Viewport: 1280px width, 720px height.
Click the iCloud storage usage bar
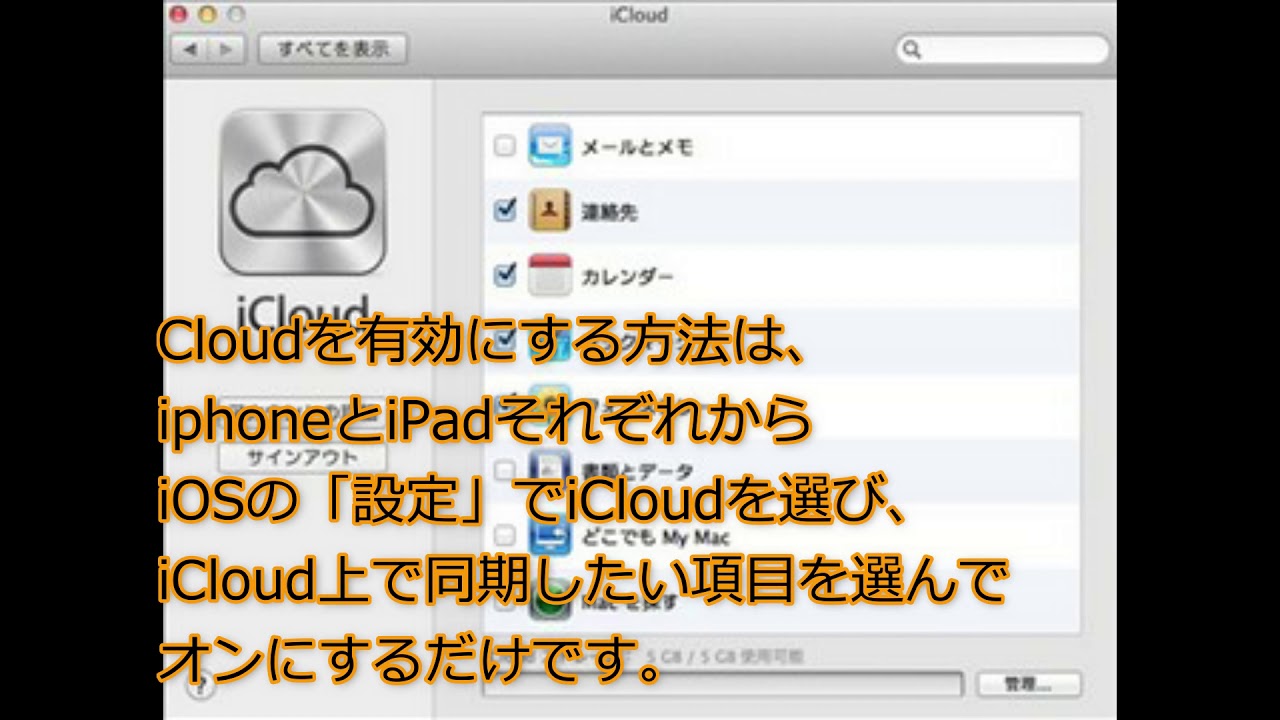pyautogui.click(x=722, y=685)
